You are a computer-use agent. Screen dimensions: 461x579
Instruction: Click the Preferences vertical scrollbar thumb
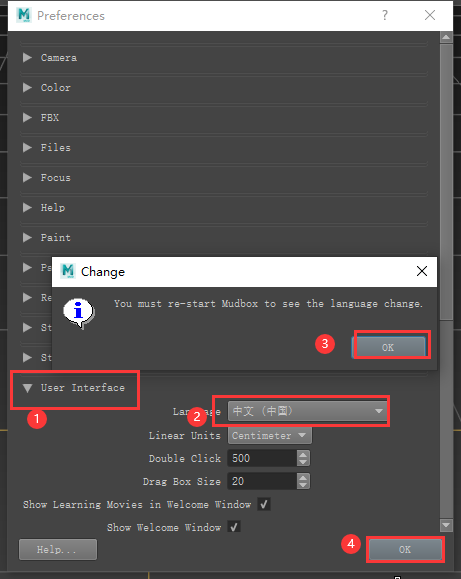pyautogui.click(x=446, y=182)
